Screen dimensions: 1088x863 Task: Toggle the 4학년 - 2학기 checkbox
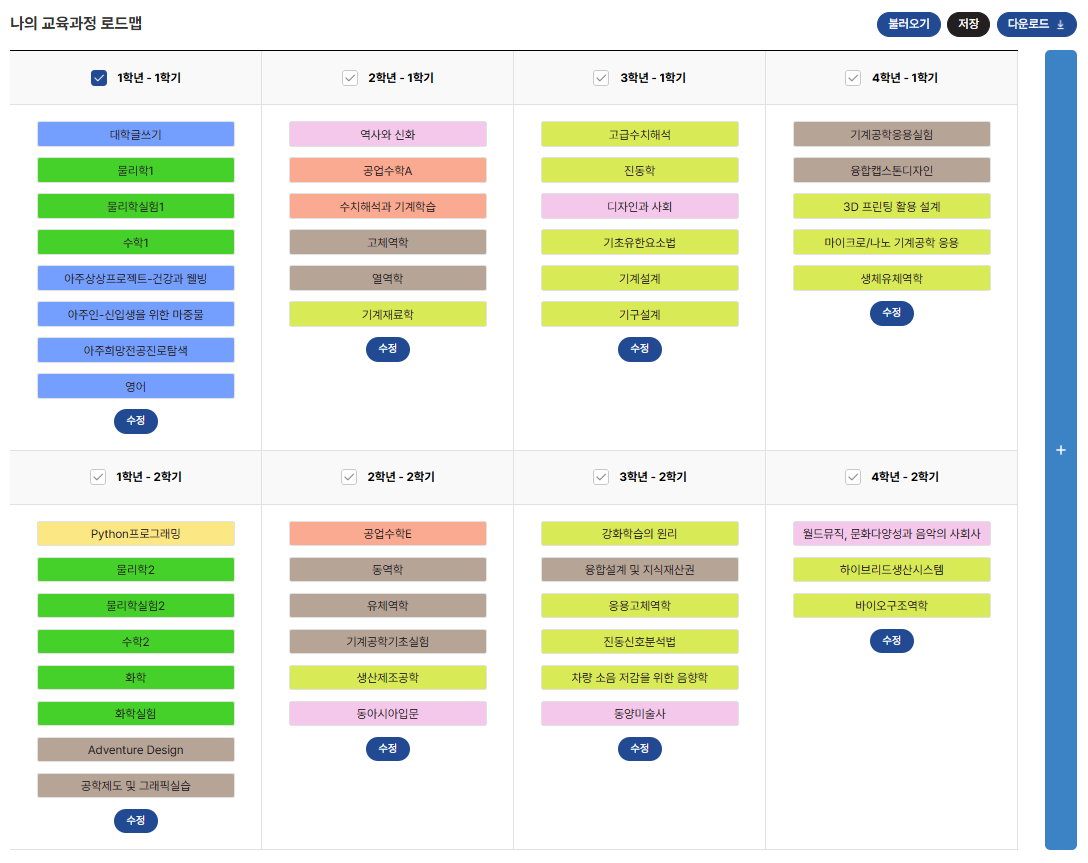coord(853,477)
